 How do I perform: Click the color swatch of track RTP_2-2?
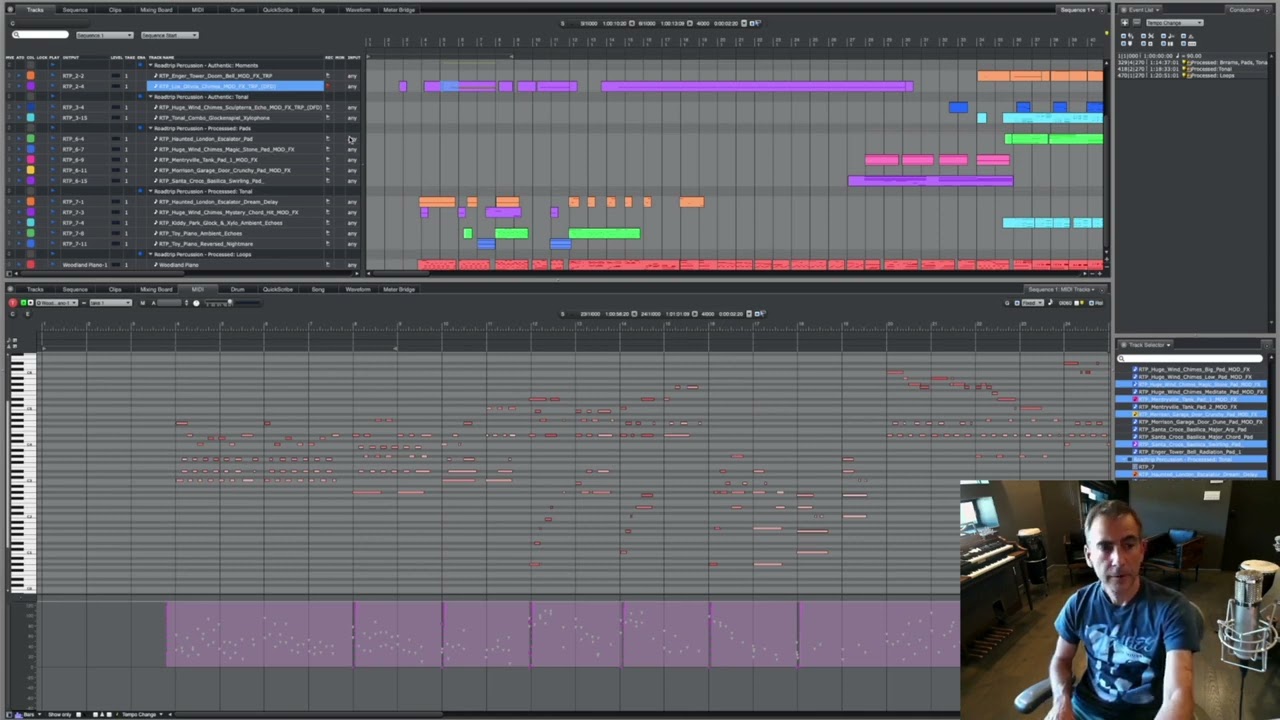tap(30, 76)
